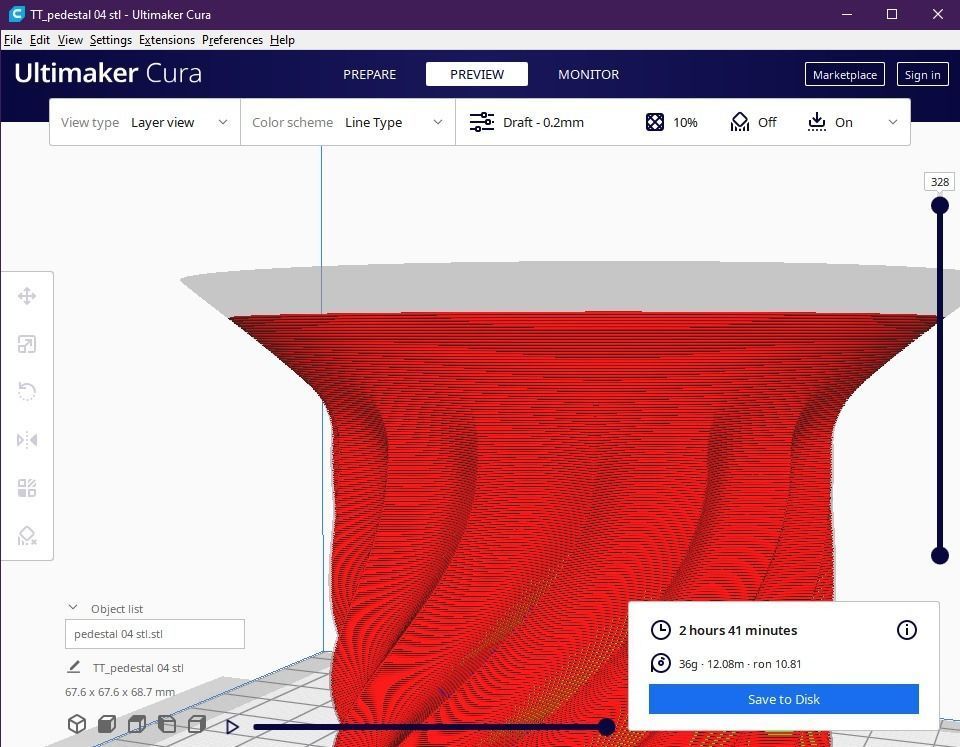Switch to the PREVIEW stage

click(x=477, y=74)
